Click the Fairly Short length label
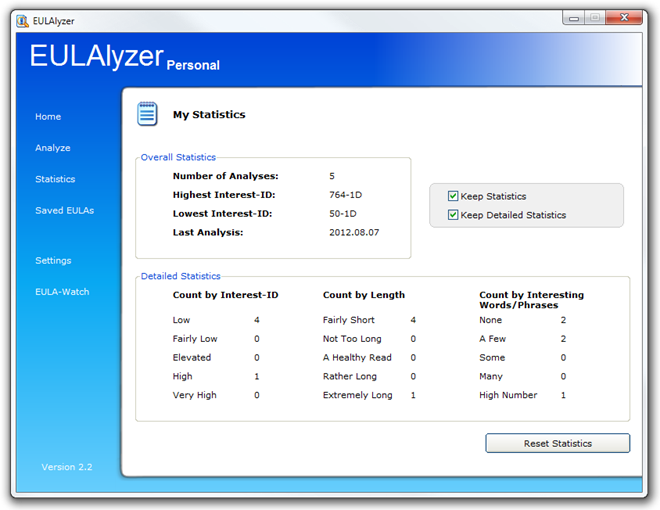This screenshot has height=510, width=660. click(349, 320)
